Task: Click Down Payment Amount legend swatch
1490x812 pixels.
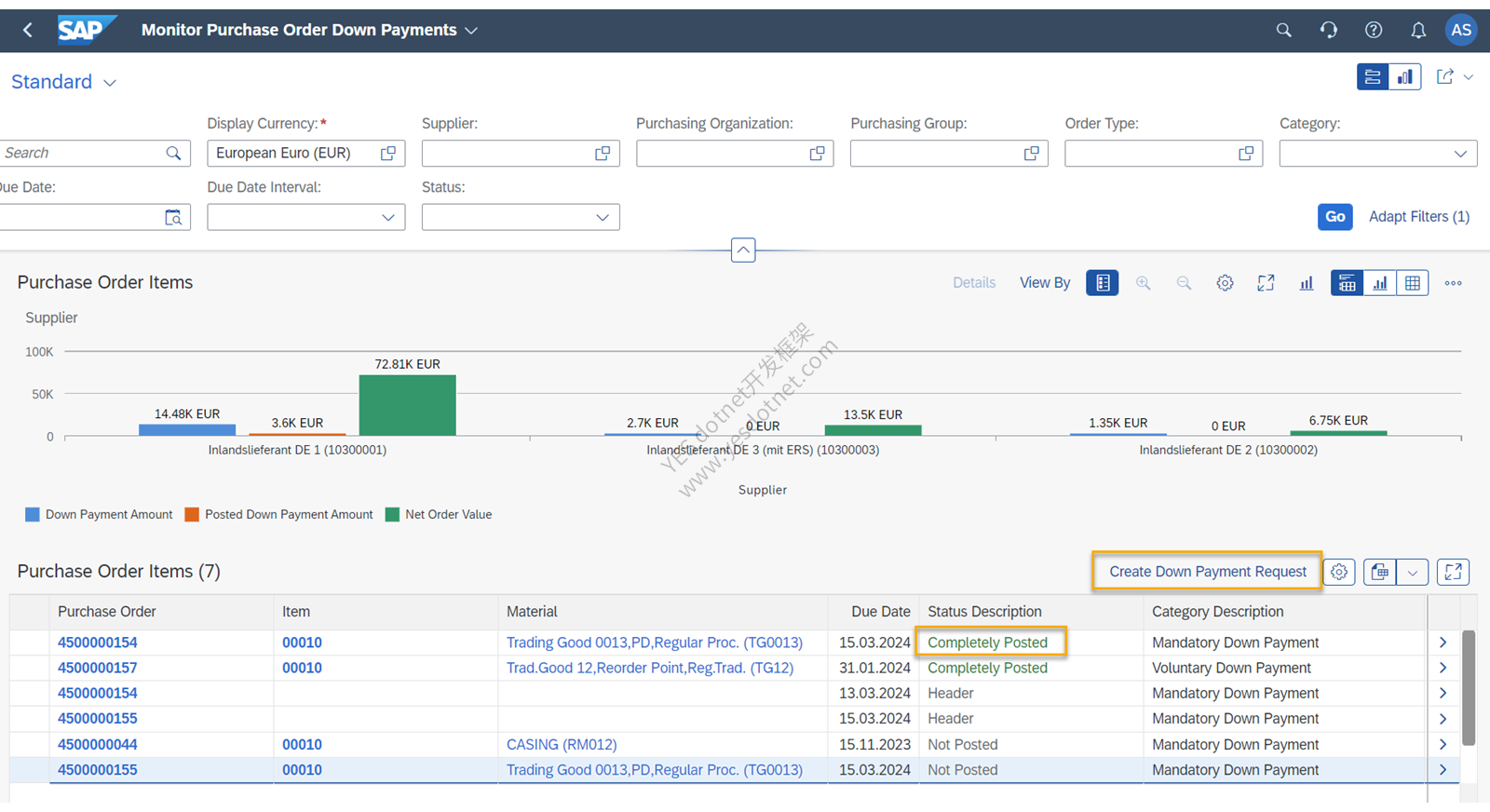Action: [x=33, y=514]
